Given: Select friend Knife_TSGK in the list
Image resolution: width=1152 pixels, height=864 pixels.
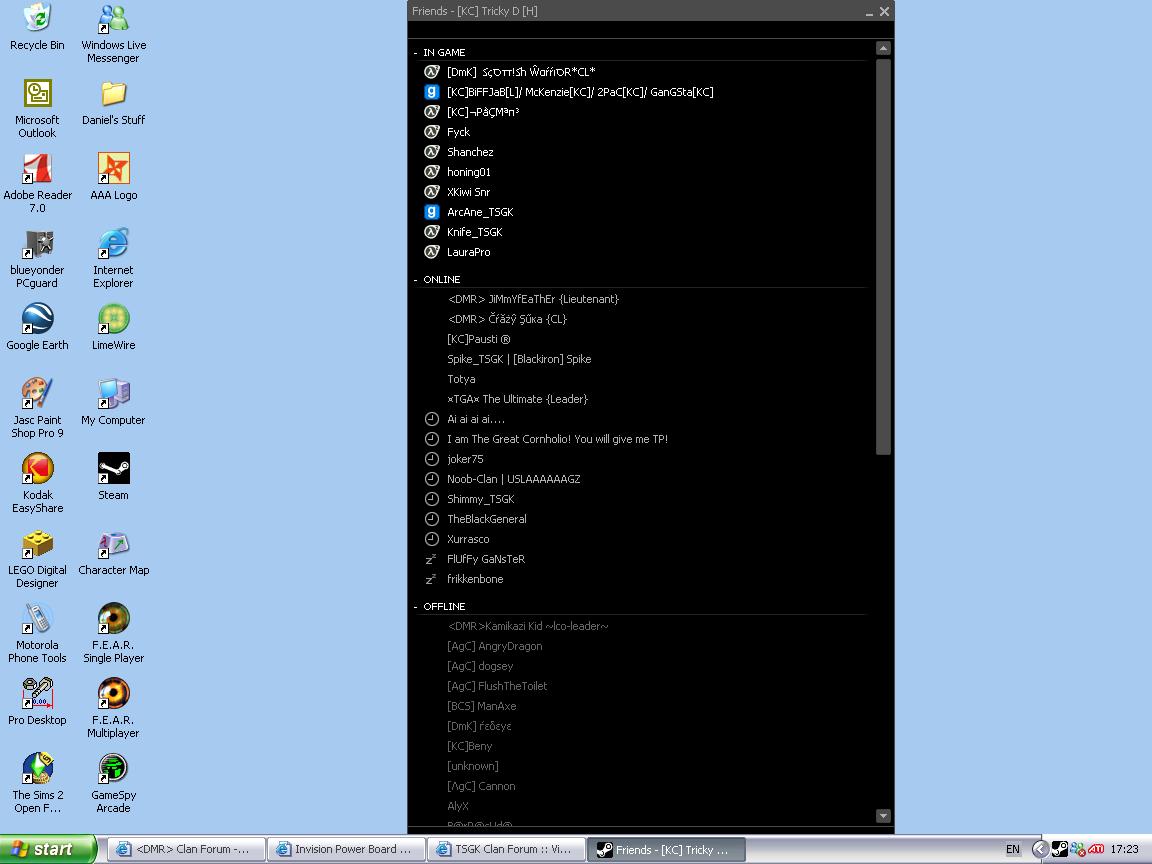Looking at the screenshot, I should [x=474, y=232].
